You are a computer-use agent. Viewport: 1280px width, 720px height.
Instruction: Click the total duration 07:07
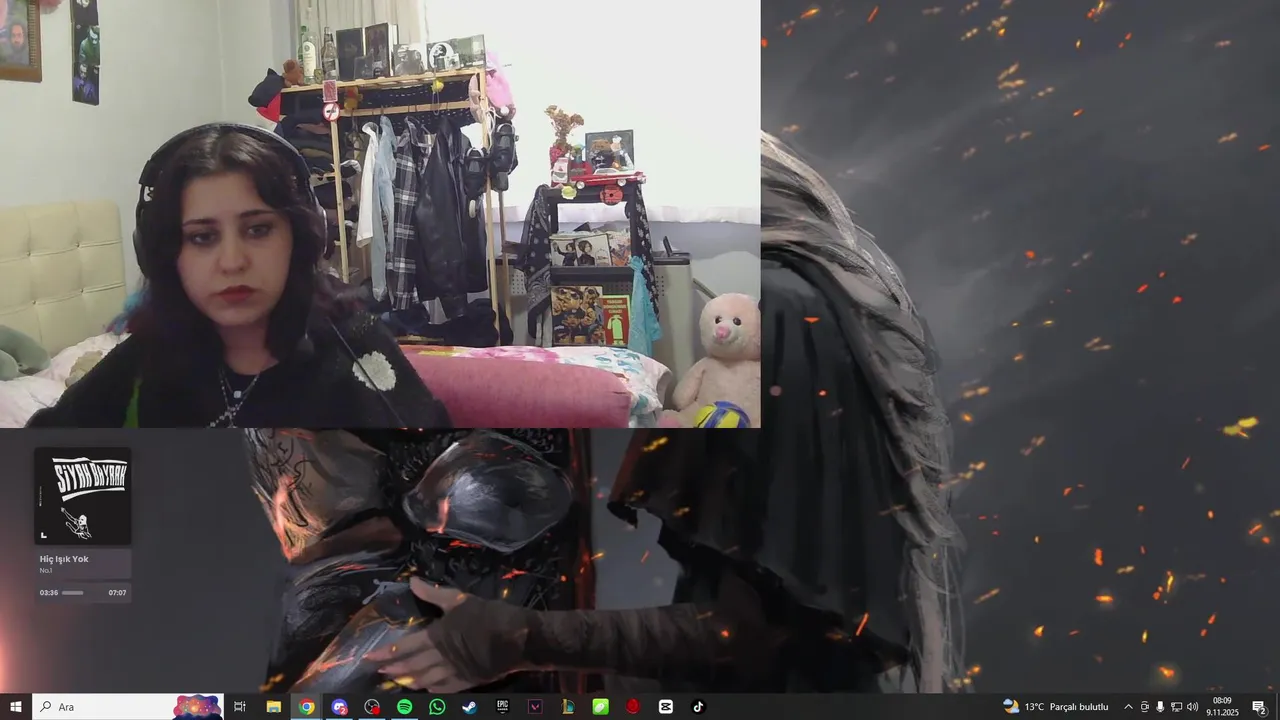coord(117,593)
